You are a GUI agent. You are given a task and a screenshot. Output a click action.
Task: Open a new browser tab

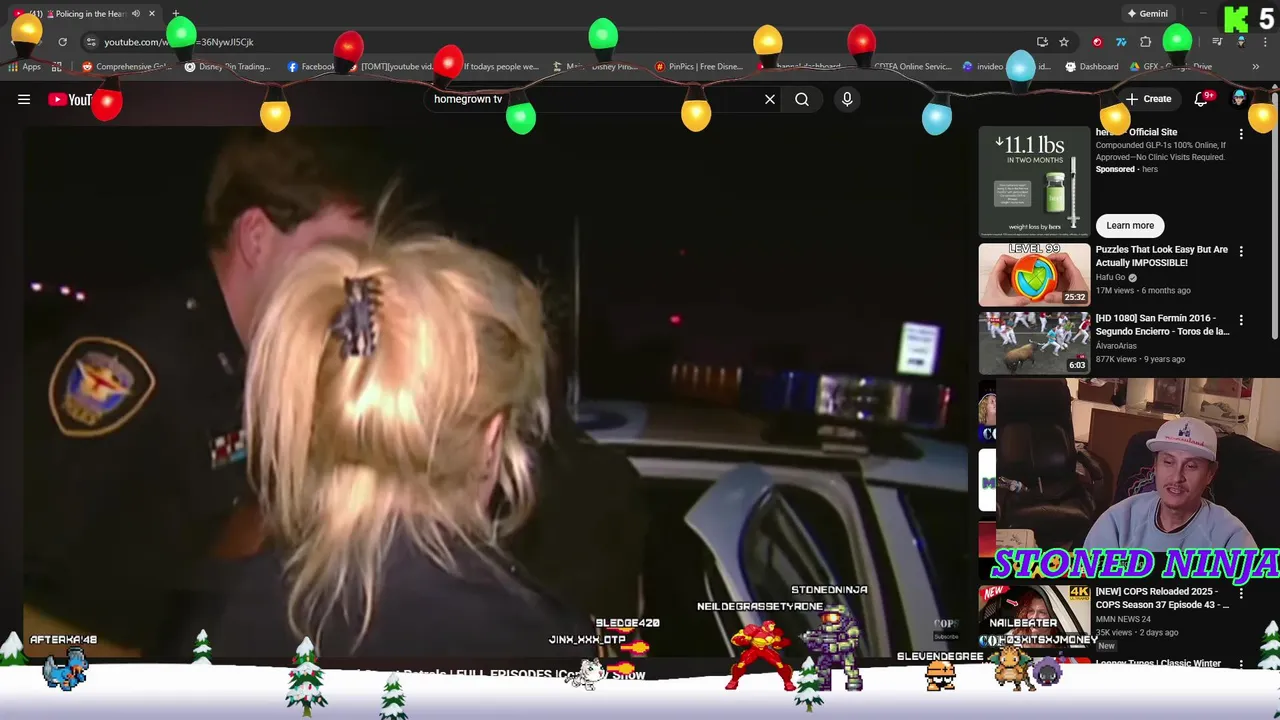pos(176,14)
